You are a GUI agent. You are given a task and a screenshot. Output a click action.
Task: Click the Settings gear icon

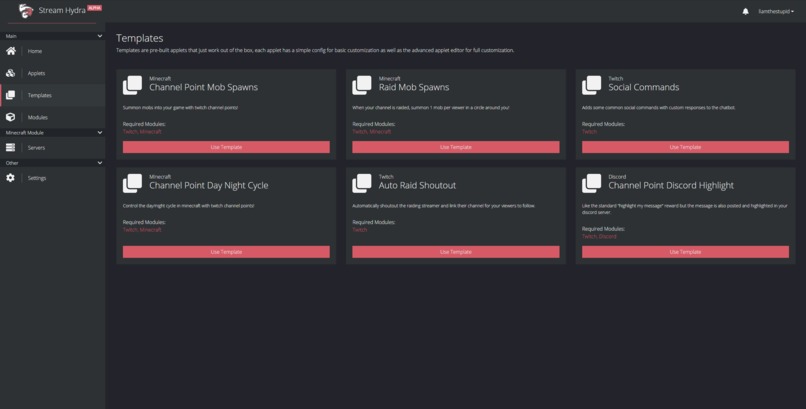[11, 178]
